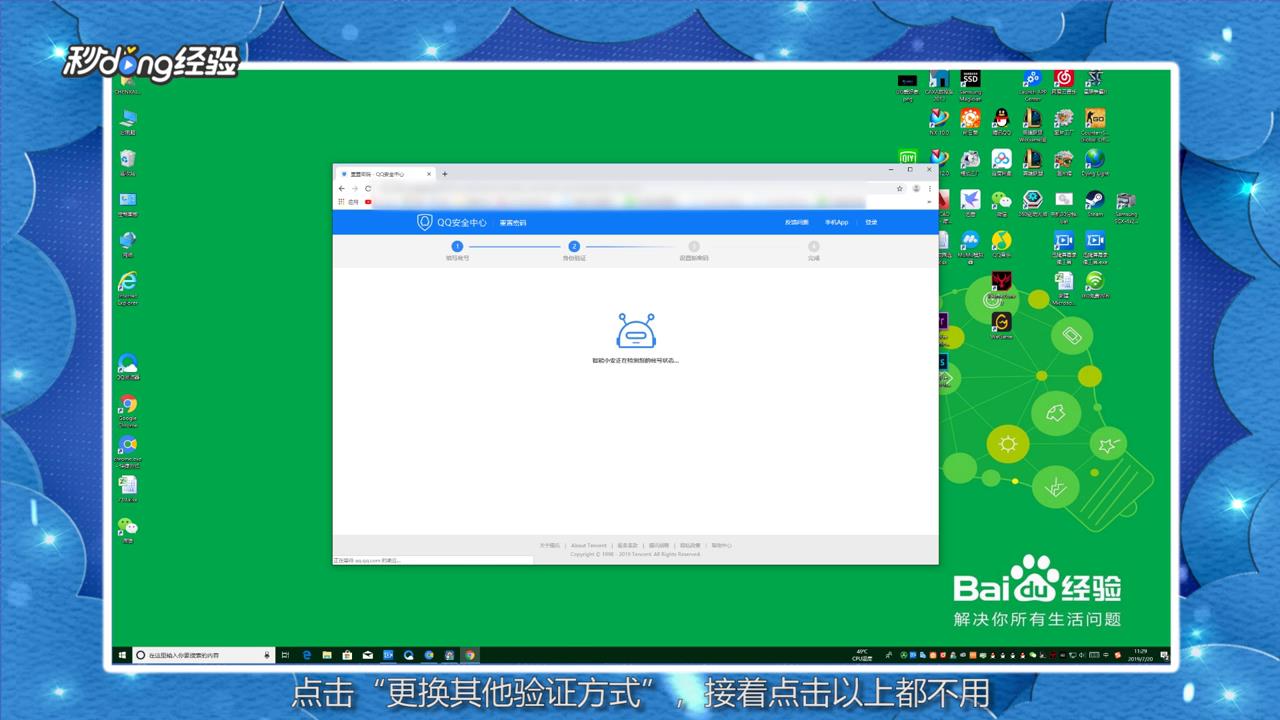Open the 应用 apps bookmark shortcut

tap(349, 202)
